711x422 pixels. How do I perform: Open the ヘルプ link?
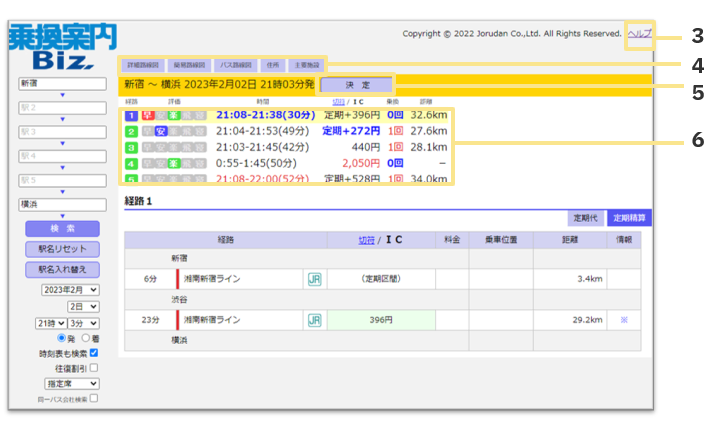point(639,34)
